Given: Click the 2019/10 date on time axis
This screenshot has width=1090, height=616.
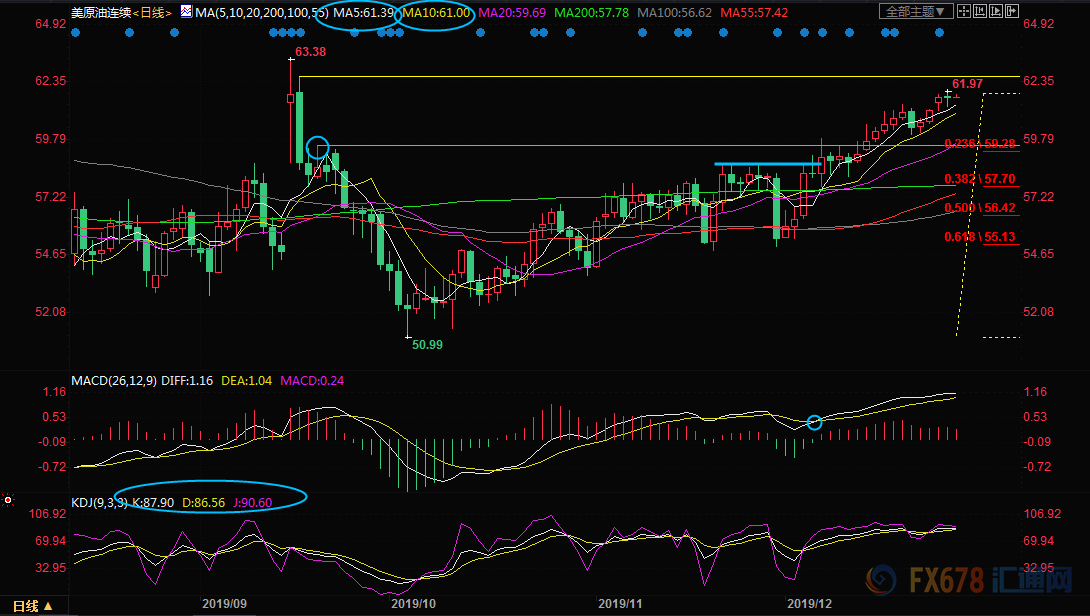Looking at the screenshot, I should pyautogui.click(x=414, y=604).
